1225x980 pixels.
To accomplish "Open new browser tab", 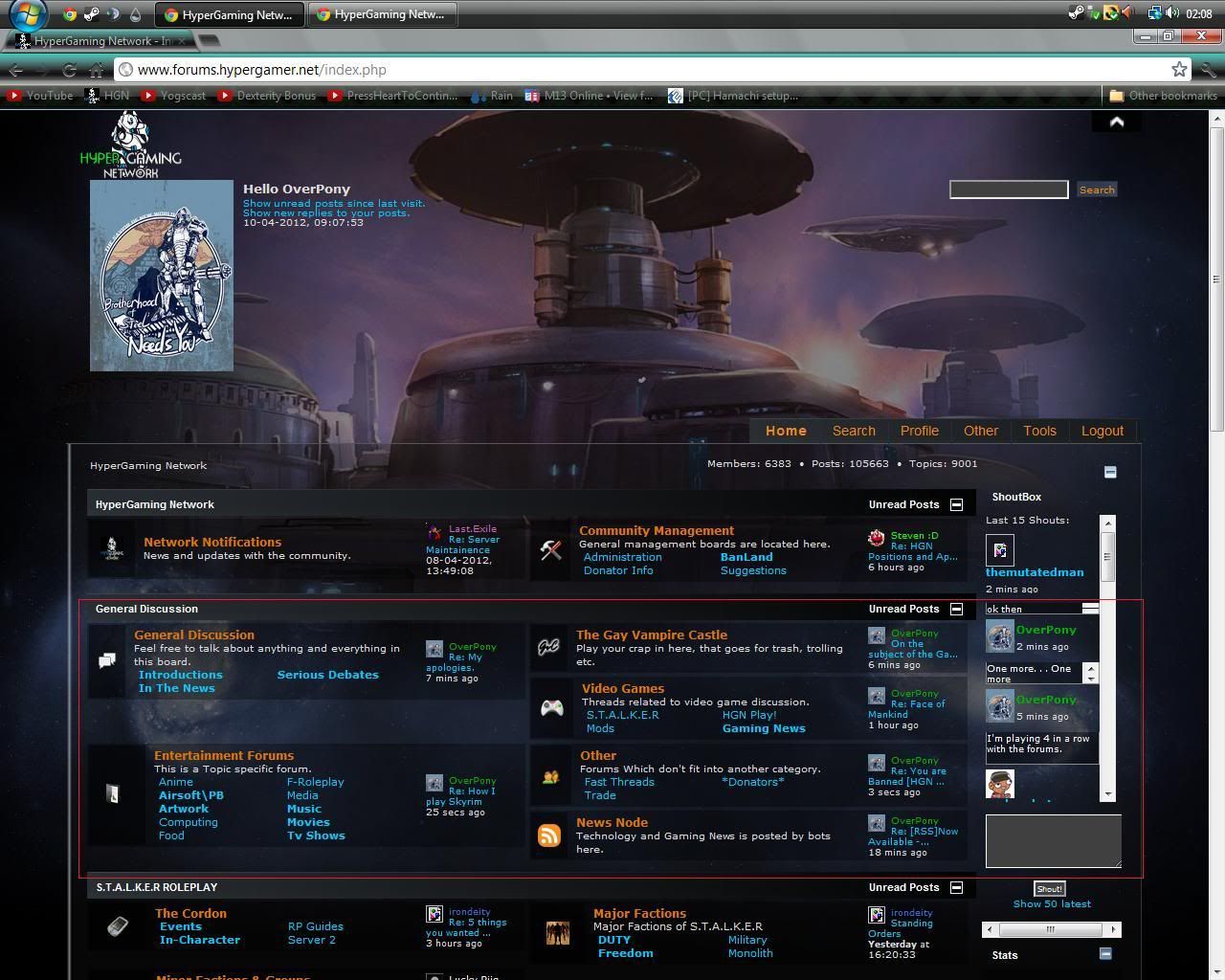I will coord(209,40).
